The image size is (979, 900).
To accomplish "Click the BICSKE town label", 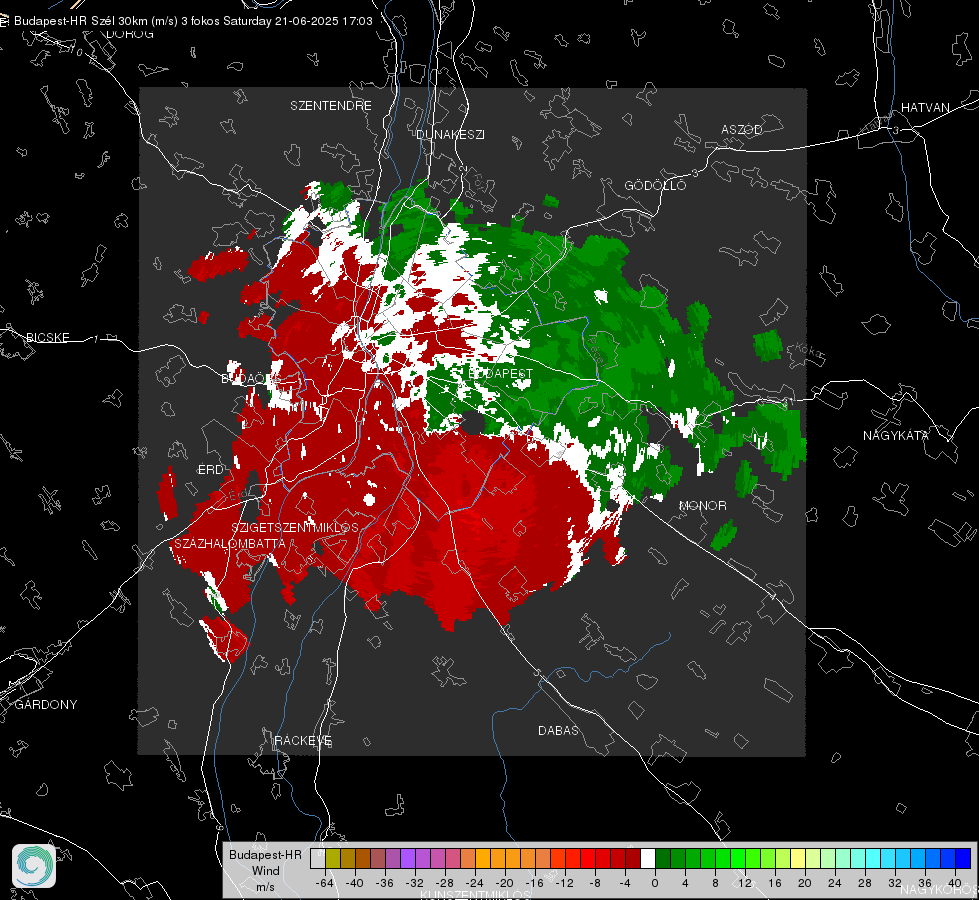I will pyautogui.click(x=47, y=337).
